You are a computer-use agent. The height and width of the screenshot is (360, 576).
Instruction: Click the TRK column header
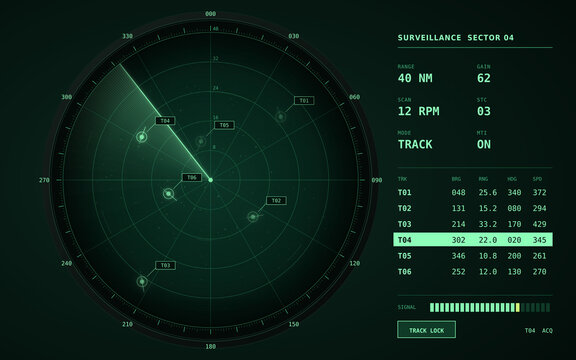tap(402, 179)
